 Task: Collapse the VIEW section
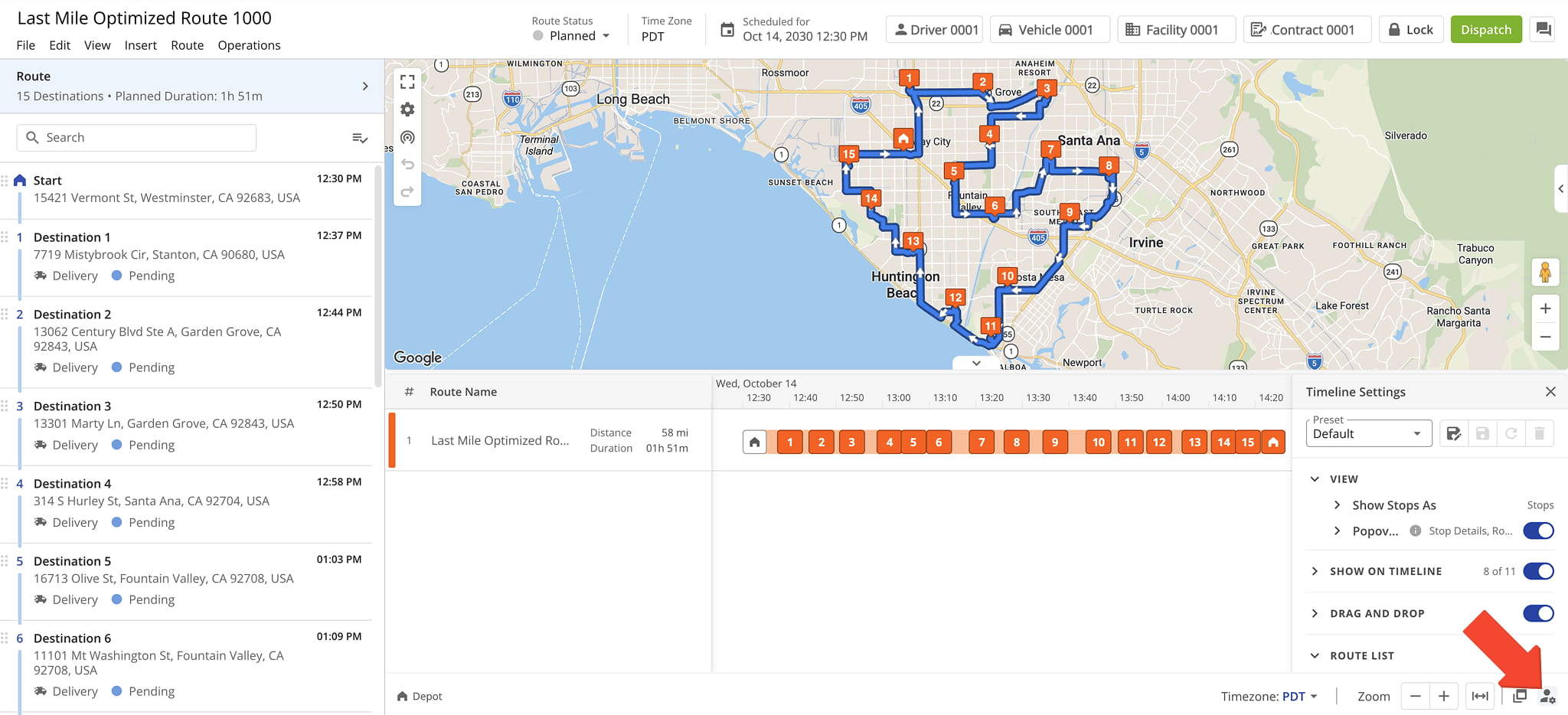point(1315,479)
